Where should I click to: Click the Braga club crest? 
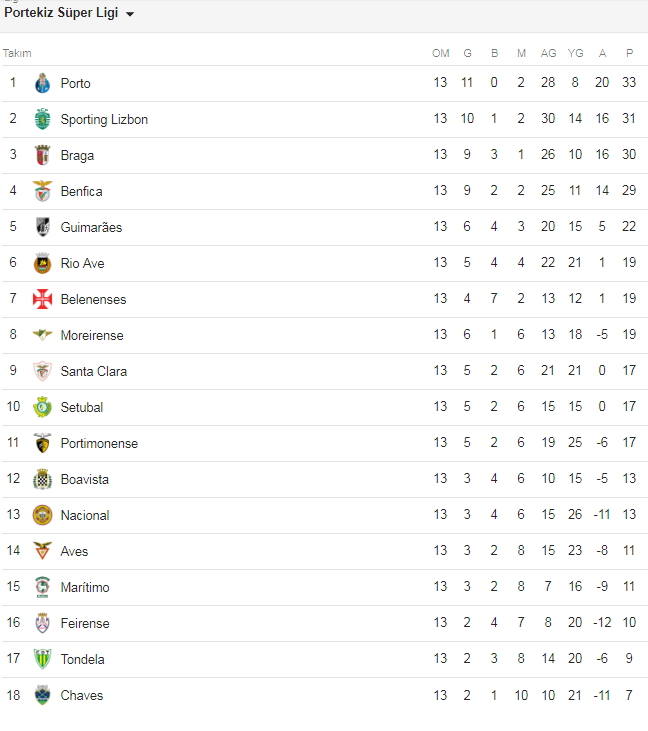tap(42, 155)
